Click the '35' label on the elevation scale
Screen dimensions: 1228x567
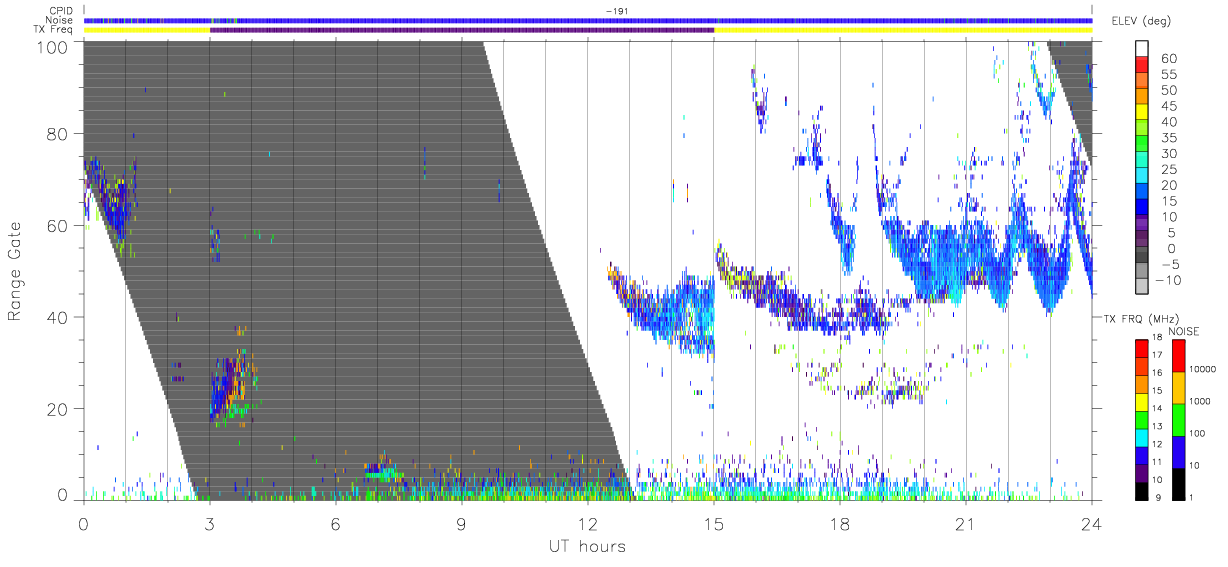[x=1168, y=138]
